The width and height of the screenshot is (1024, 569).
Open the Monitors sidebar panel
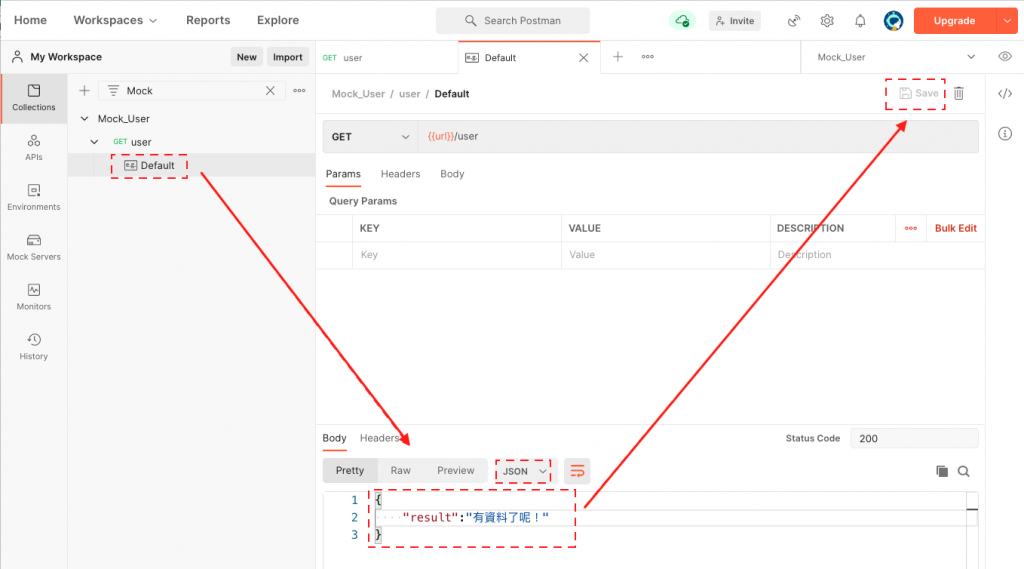click(x=34, y=297)
